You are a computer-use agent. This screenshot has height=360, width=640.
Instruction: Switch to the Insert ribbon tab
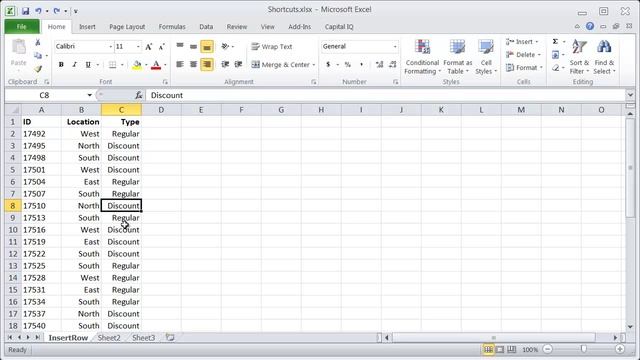pyautogui.click(x=87, y=27)
